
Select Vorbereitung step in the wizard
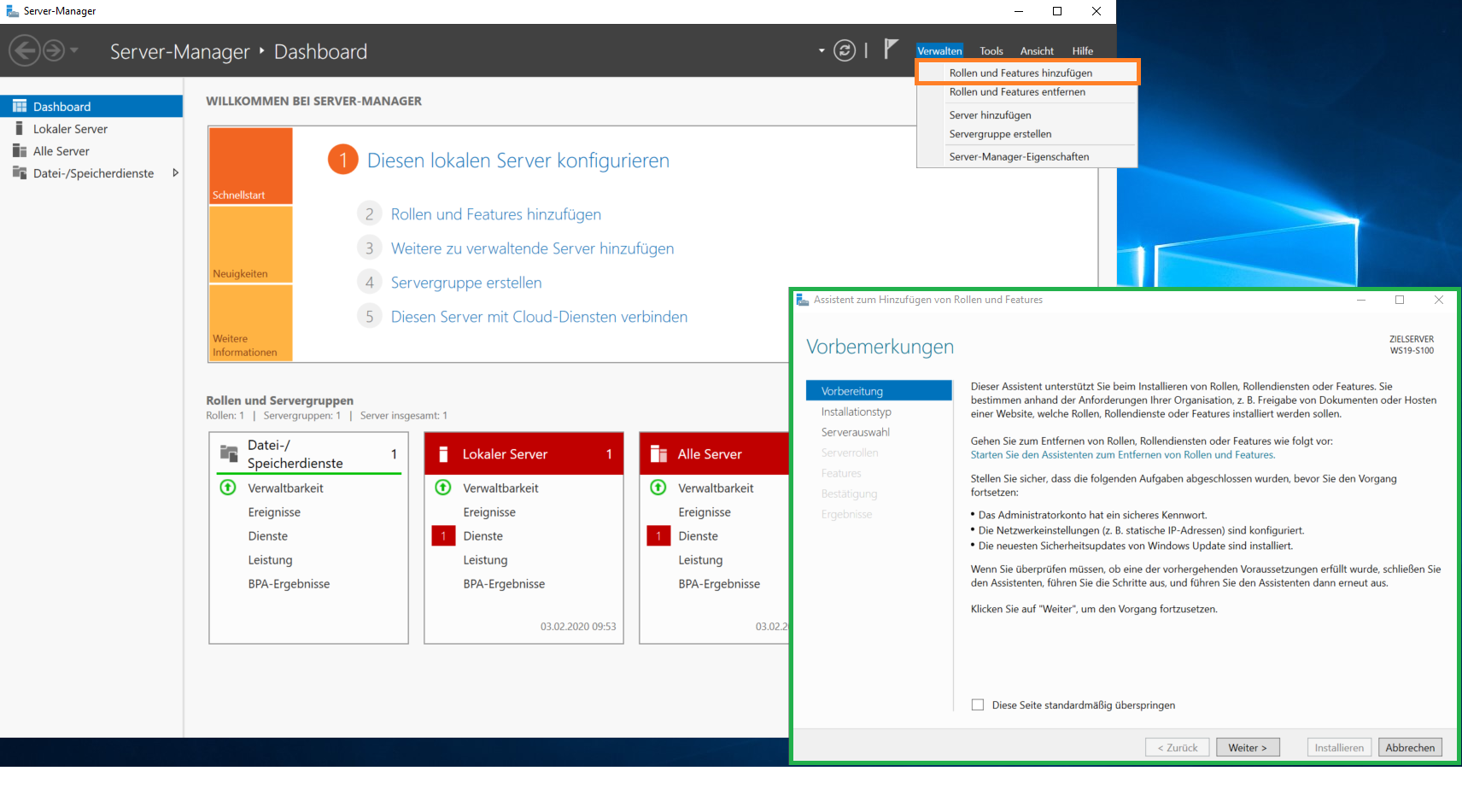(x=879, y=391)
